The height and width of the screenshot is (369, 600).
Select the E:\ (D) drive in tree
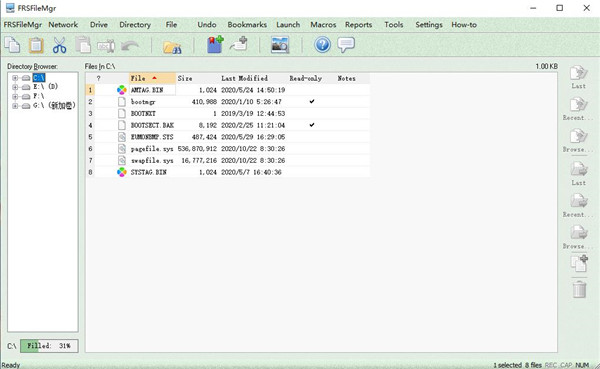tap(45, 87)
